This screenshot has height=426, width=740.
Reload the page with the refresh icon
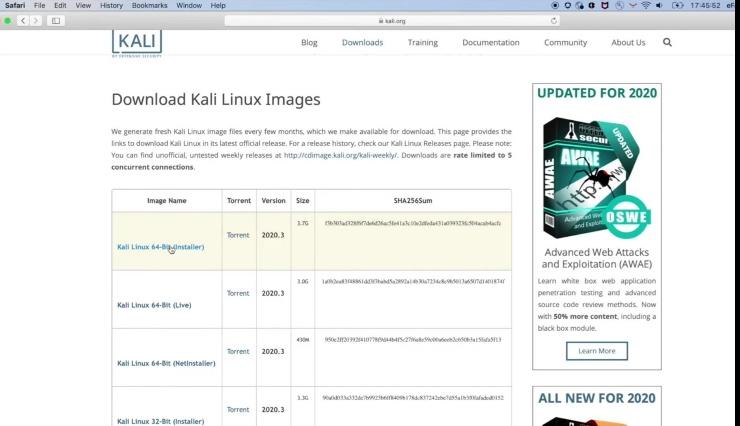(x=554, y=21)
